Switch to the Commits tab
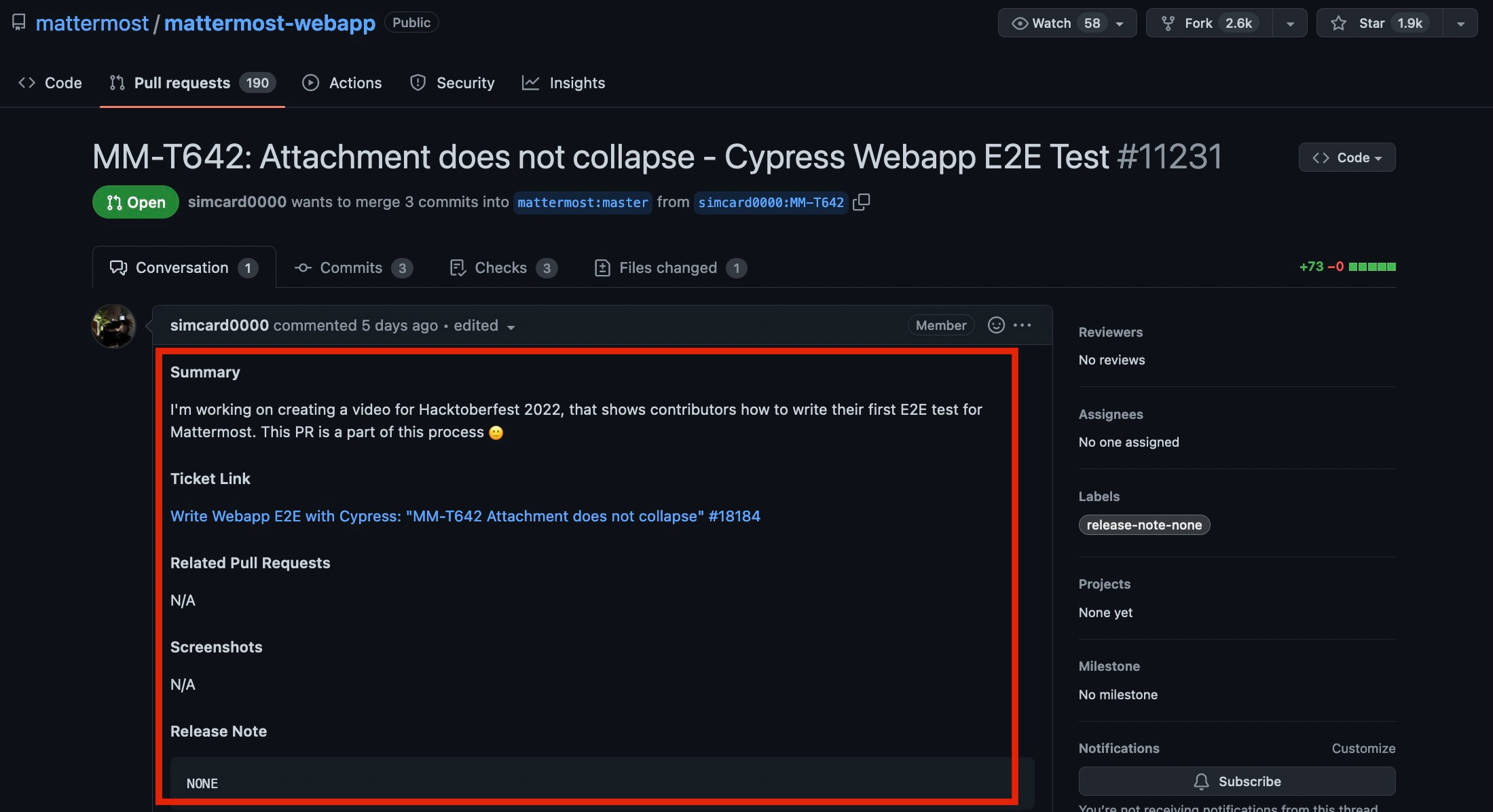The image size is (1493, 812). 353,267
